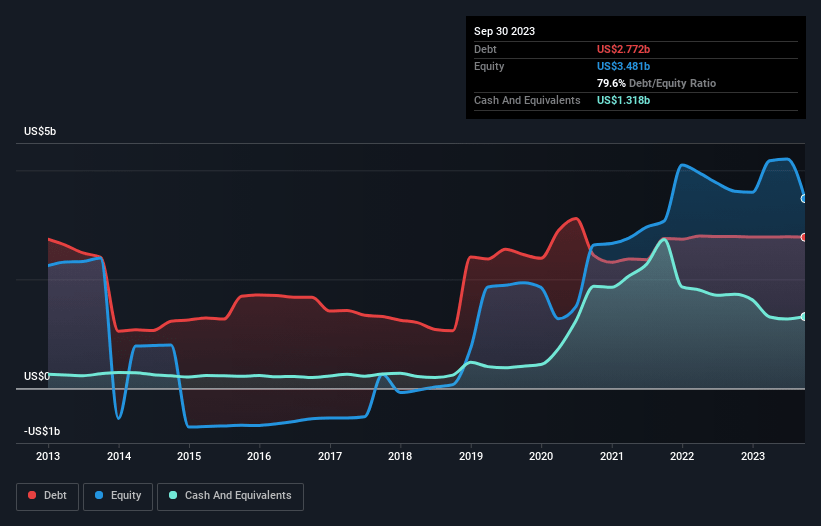This screenshot has width=821, height=526.
Task: Select the 2013 x-axis label
Action: point(48,456)
